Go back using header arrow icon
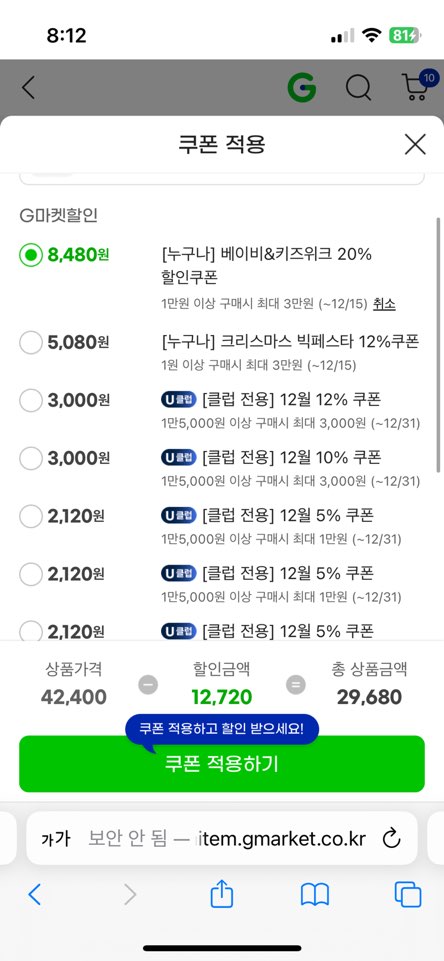The image size is (444, 961). 28,89
